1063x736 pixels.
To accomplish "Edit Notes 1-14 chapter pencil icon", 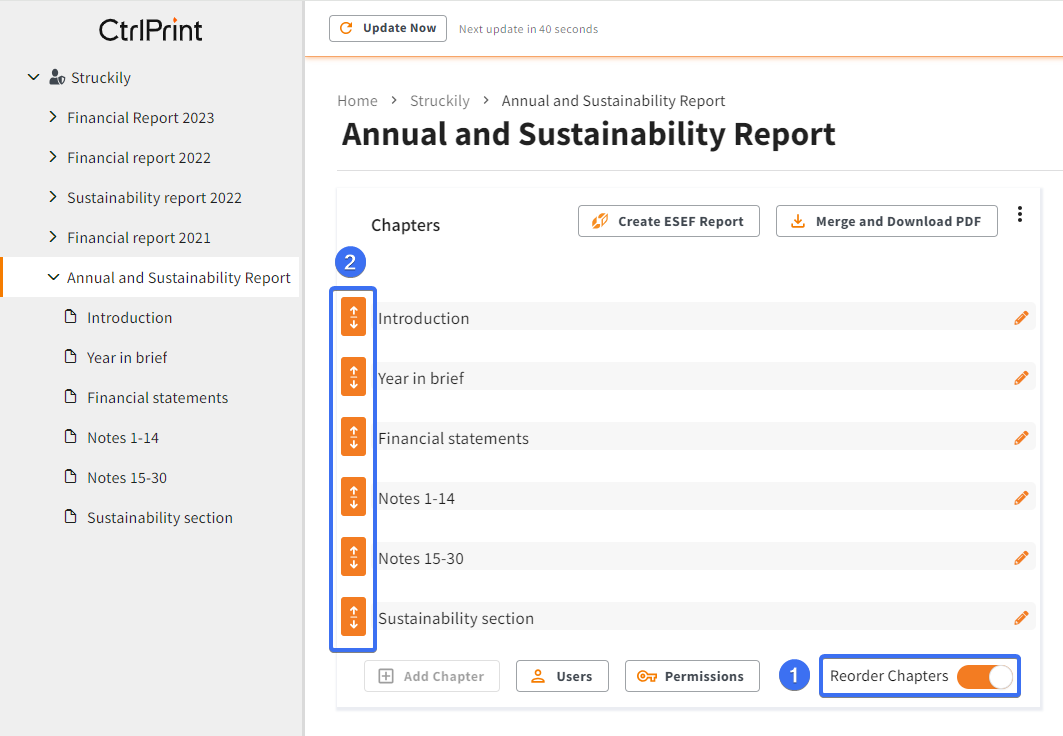I will coord(1021,498).
